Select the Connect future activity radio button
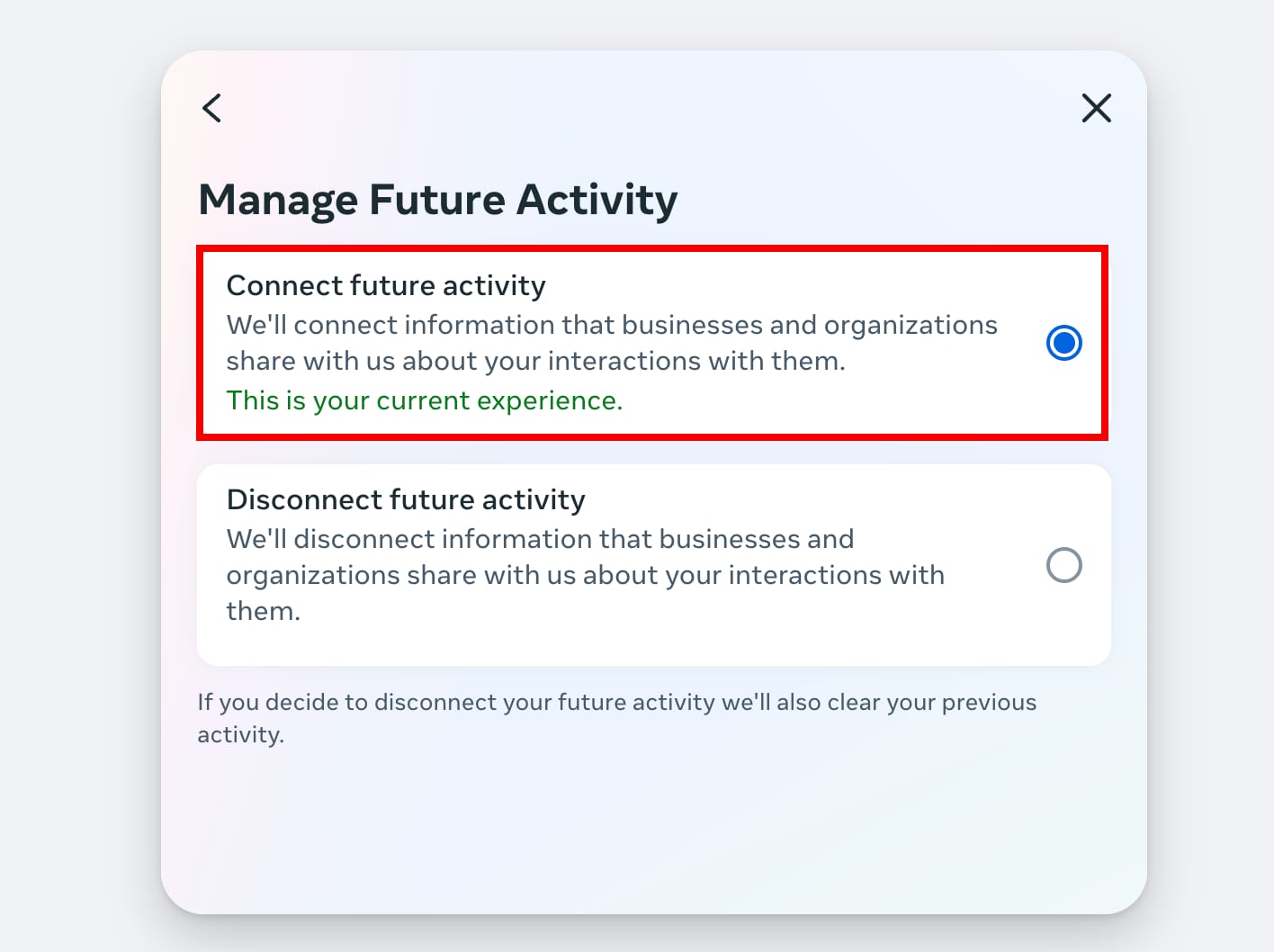1274x952 pixels. point(1063,343)
